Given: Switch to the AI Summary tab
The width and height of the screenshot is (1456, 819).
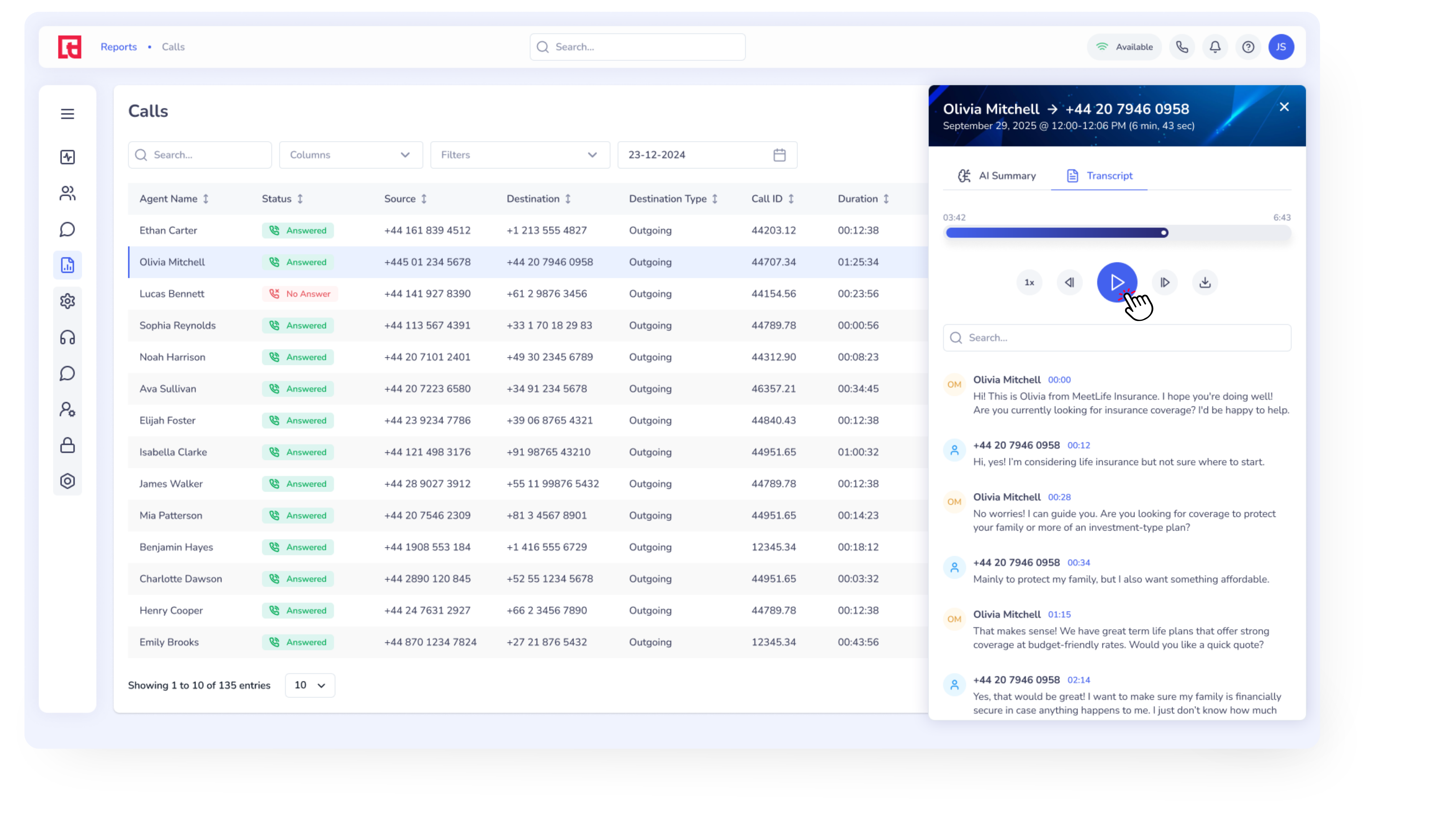Looking at the screenshot, I should [x=997, y=176].
